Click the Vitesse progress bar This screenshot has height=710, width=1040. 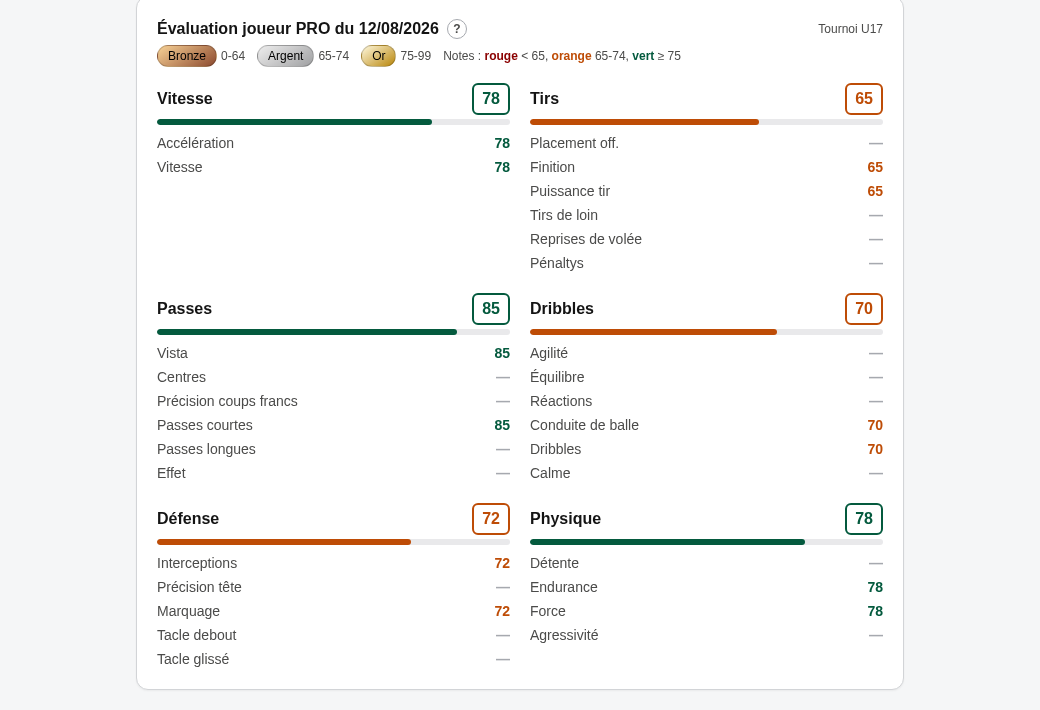334,122
